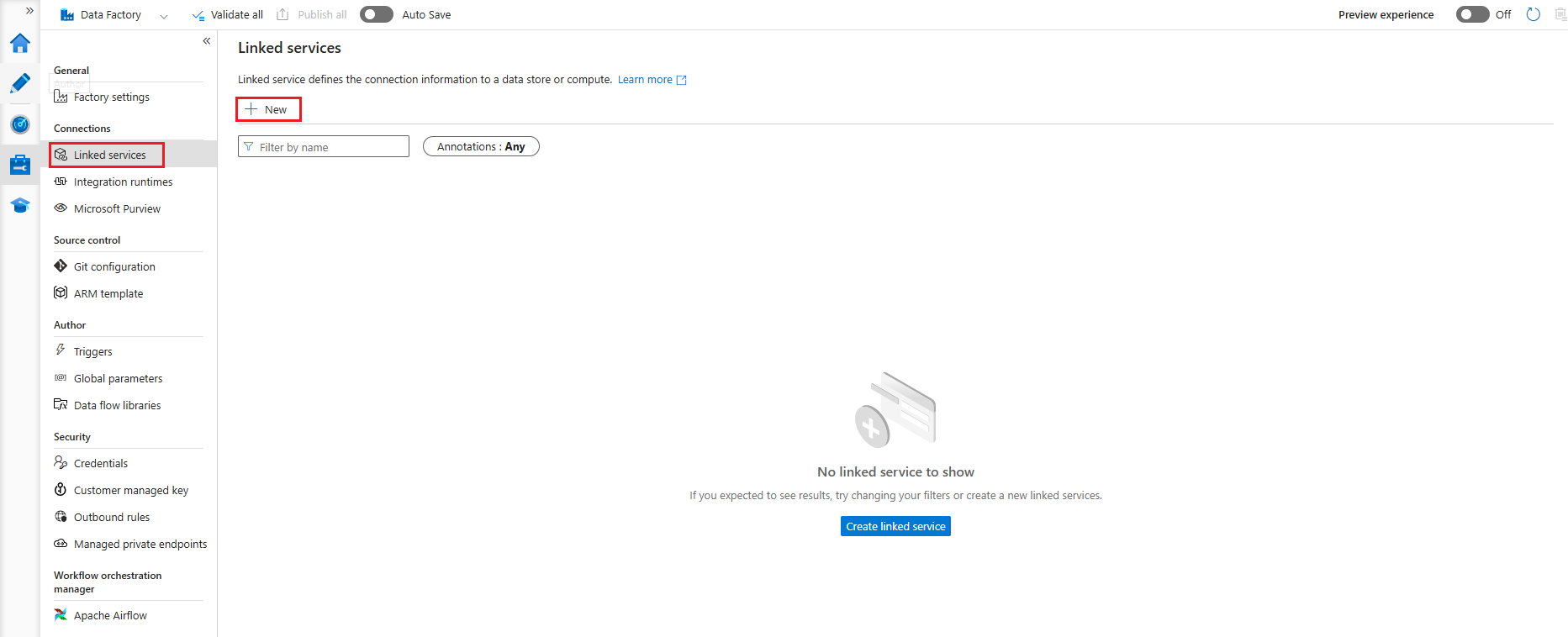
Task: Click Validate all
Action: click(x=228, y=15)
